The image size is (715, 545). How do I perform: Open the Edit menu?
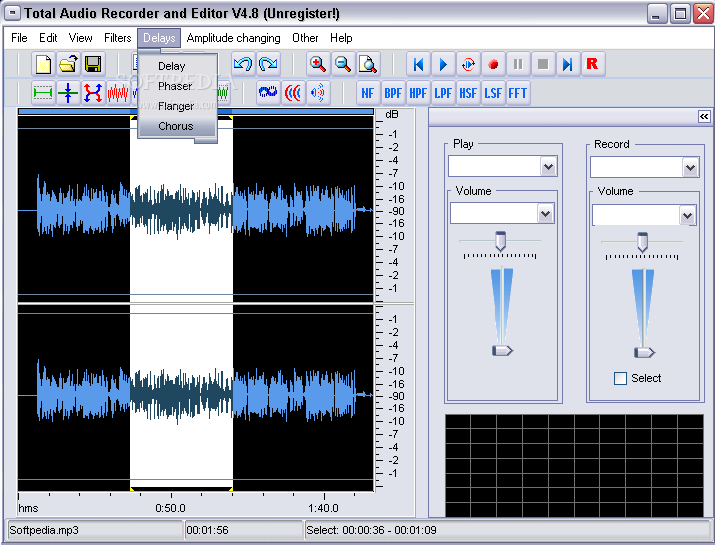pos(48,38)
